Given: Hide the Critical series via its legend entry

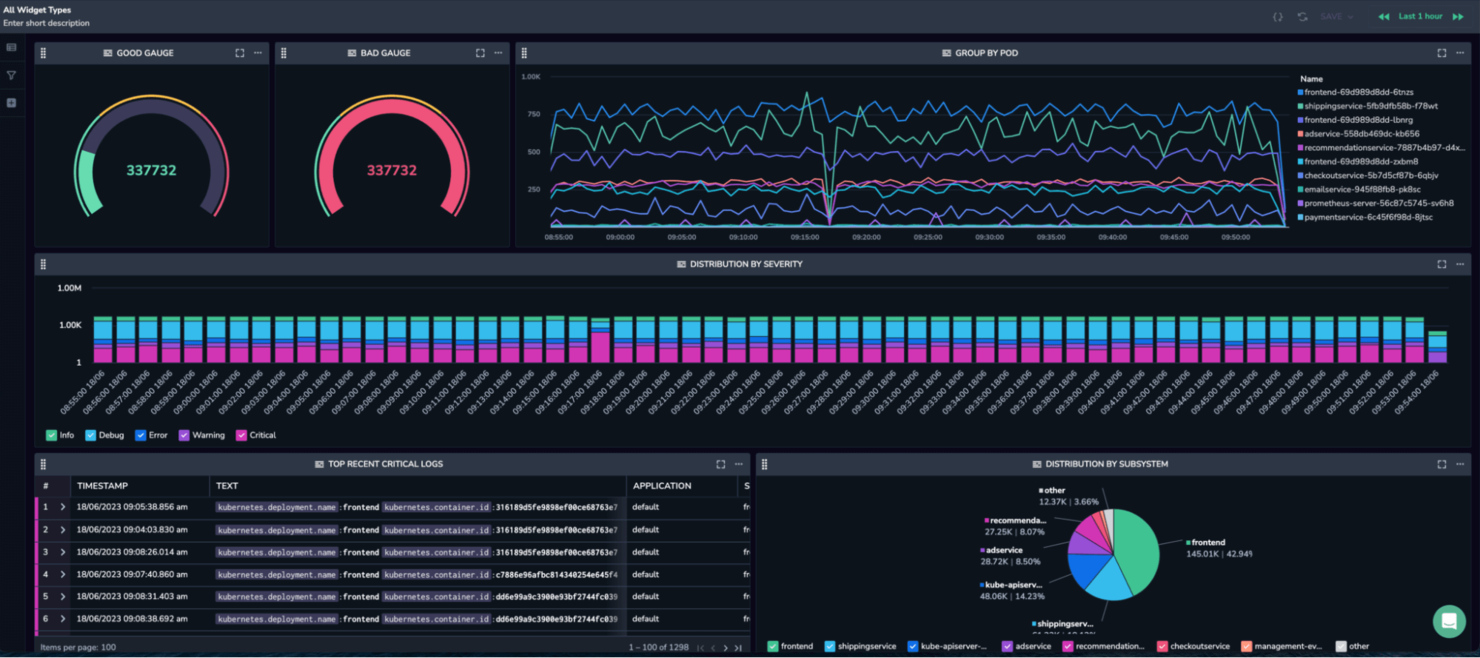Looking at the screenshot, I should point(254,435).
